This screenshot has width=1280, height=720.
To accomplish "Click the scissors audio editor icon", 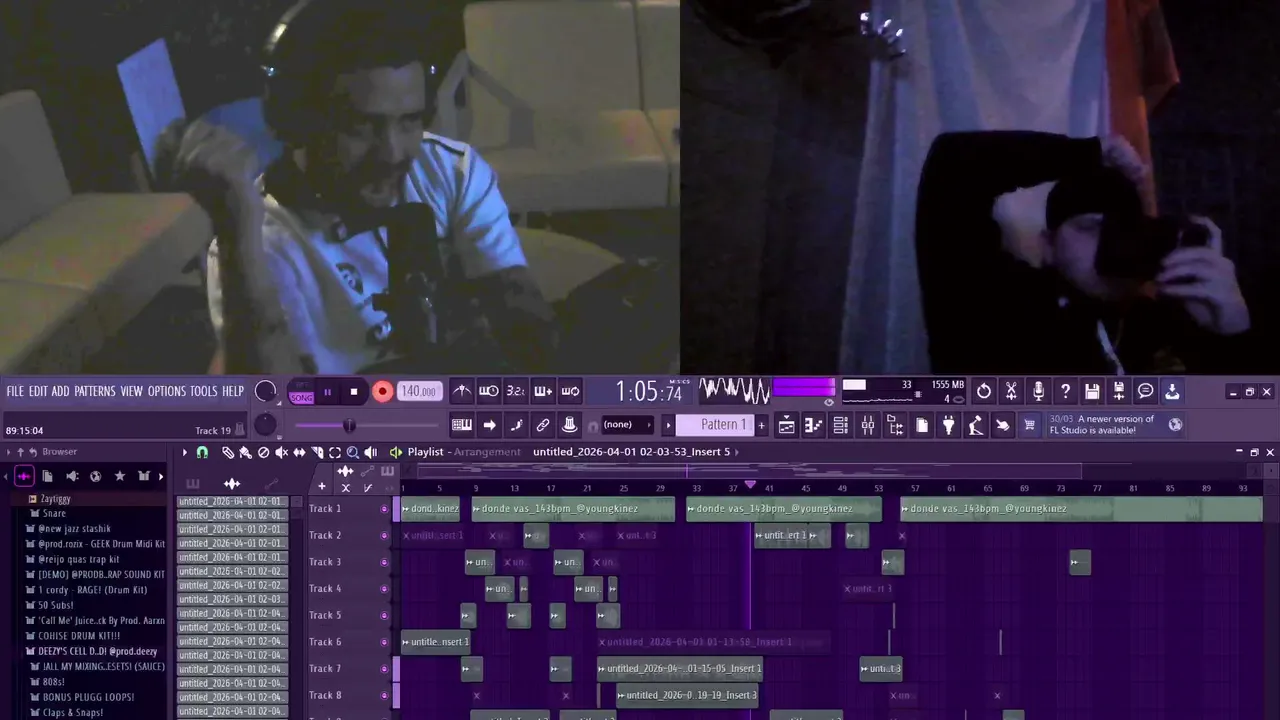I will [1011, 391].
